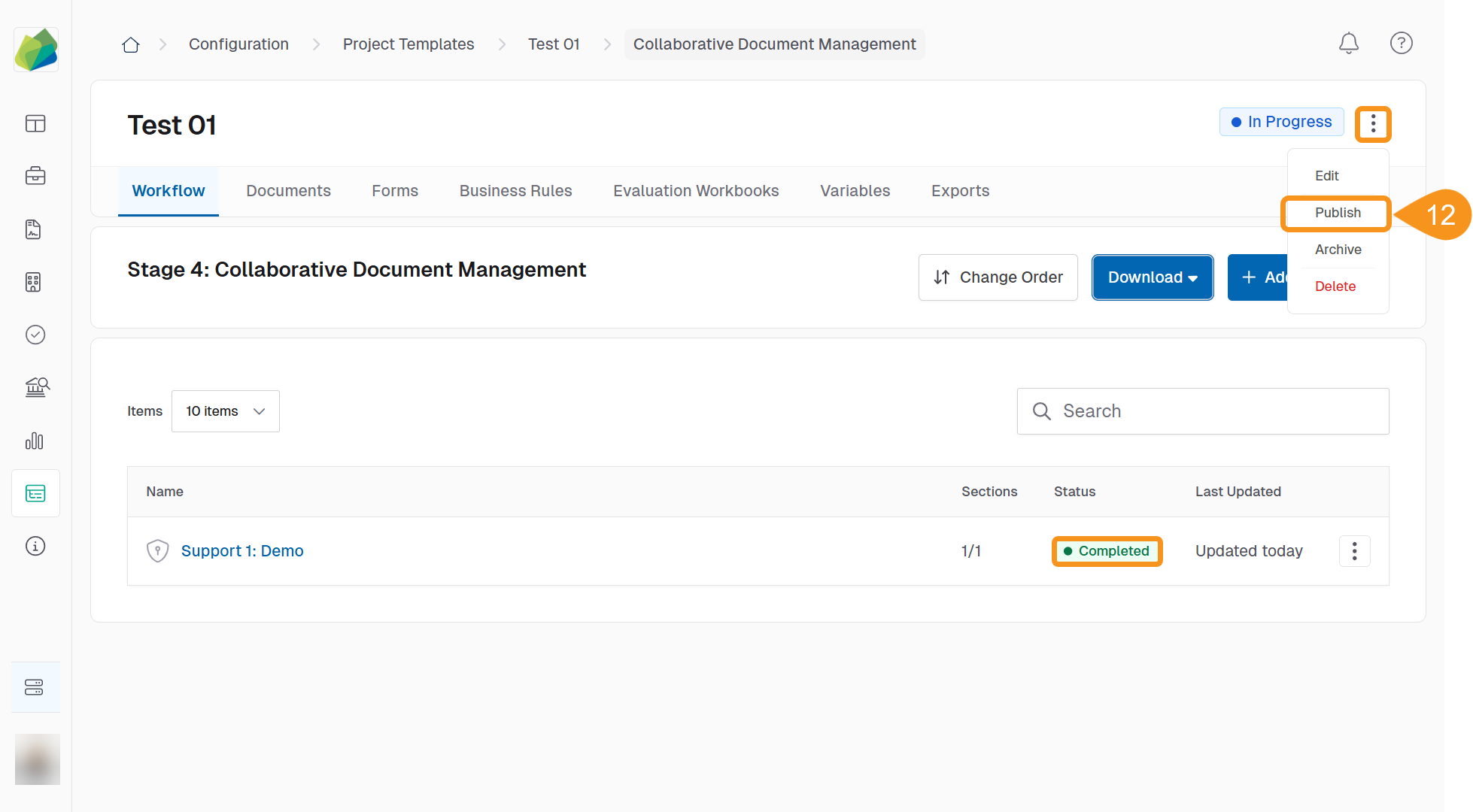Screen dimensions: 1473x812
Task: Click the home breadcrumb icon
Action: pos(131,44)
